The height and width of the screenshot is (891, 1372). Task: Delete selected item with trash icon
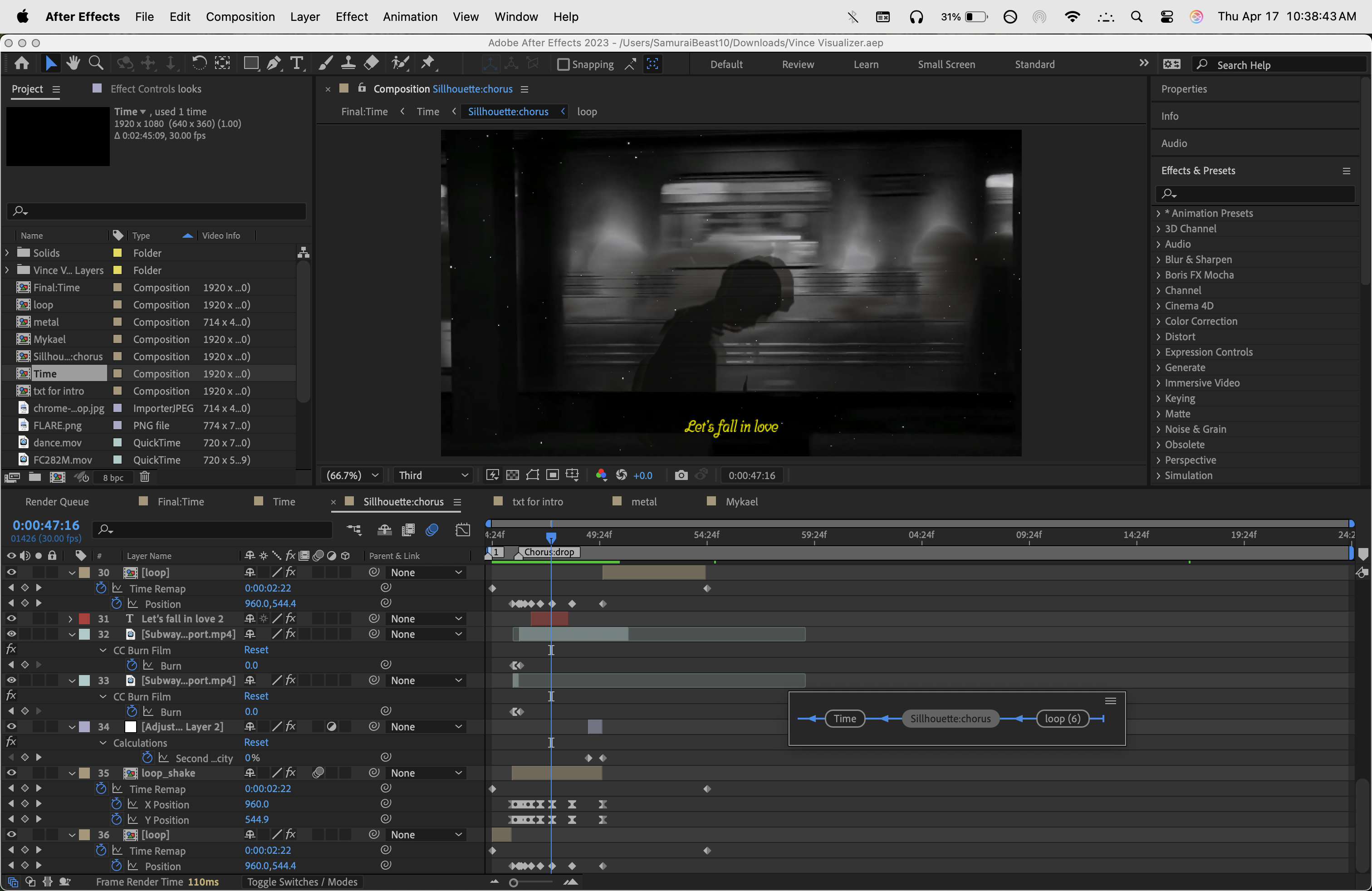coord(145,477)
